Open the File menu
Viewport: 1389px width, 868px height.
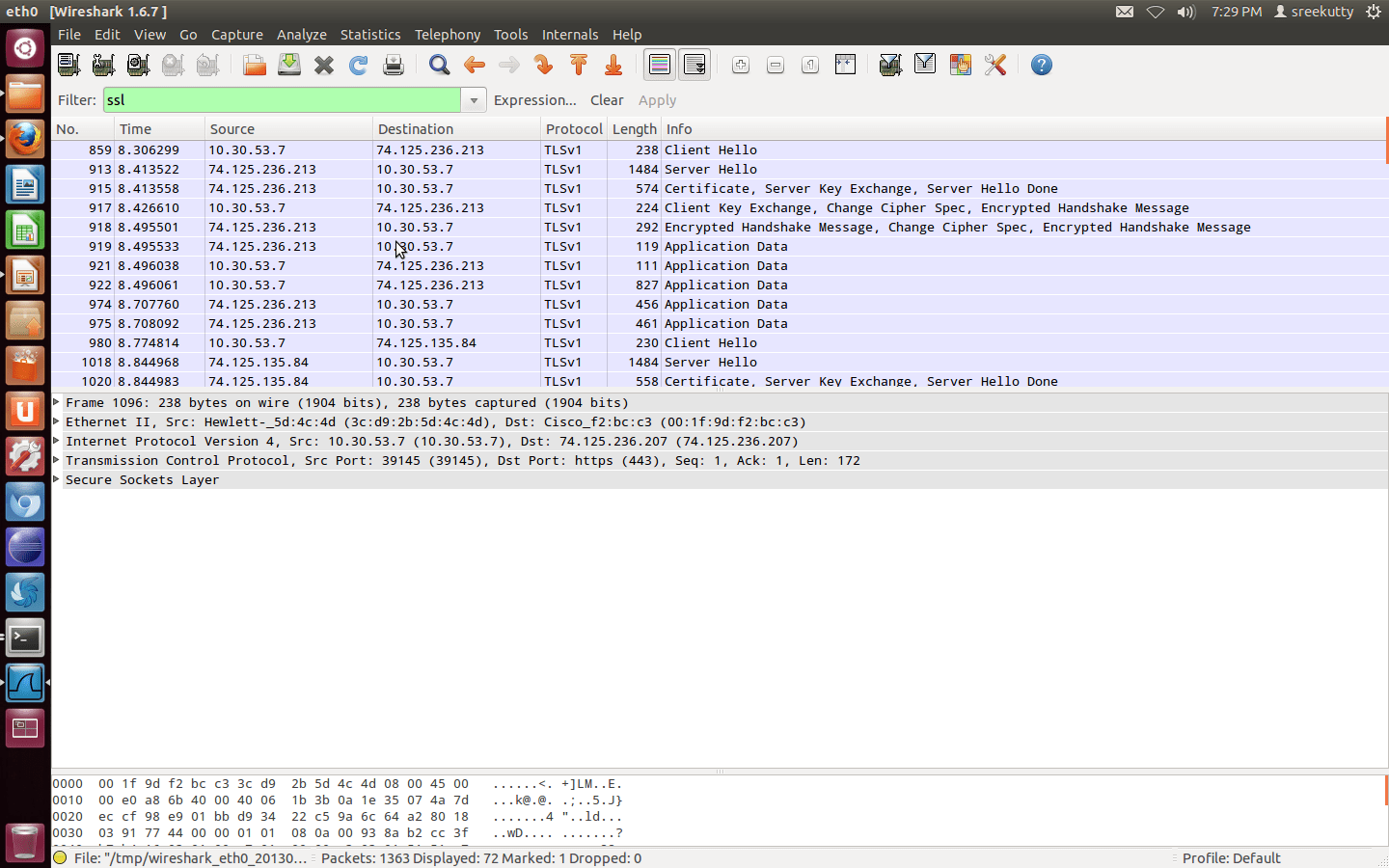69,35
